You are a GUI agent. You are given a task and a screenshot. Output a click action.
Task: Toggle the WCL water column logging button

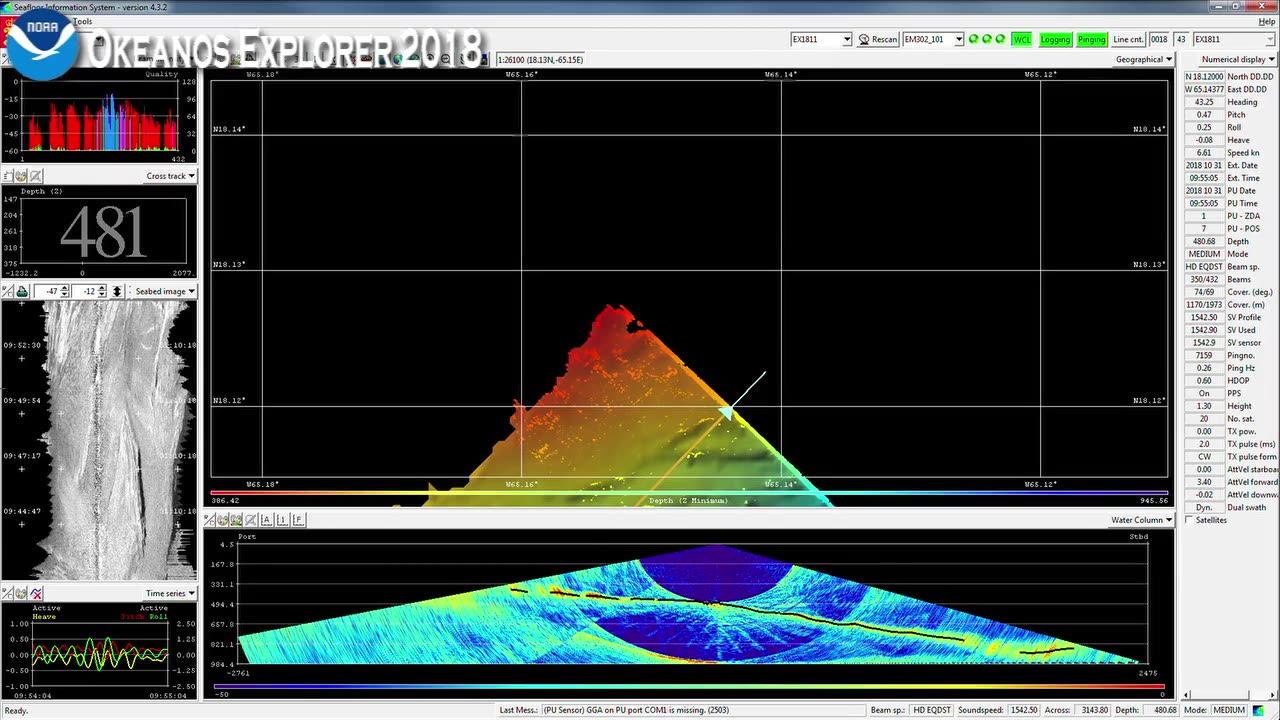click(x=1021, y=39)
